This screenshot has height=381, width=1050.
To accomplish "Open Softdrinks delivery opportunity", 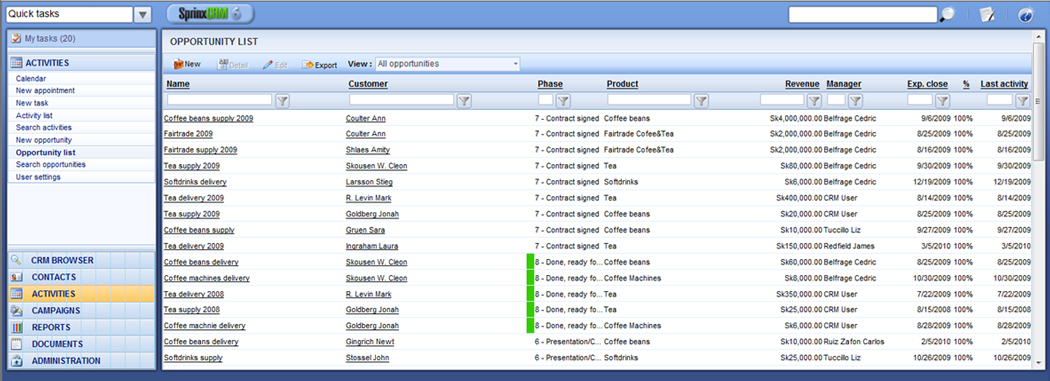I will (x=195, y=182).
